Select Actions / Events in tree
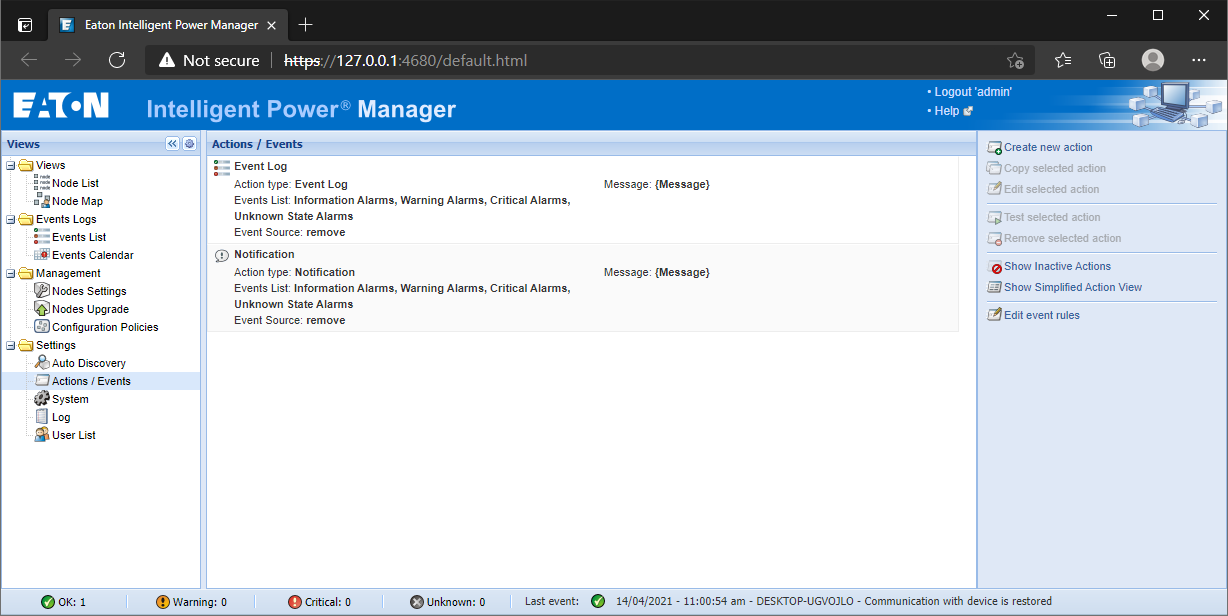This screenshot has width=1228, height=616. [91, 381]
